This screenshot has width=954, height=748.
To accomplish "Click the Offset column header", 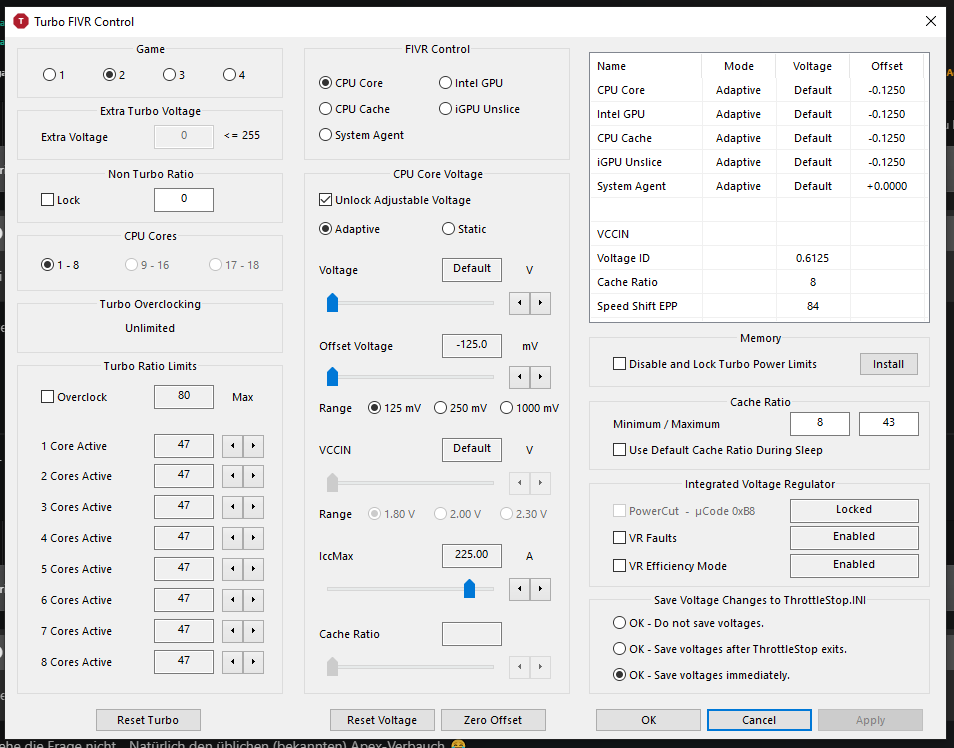I will pyautogui.click(x=887, y=66).
